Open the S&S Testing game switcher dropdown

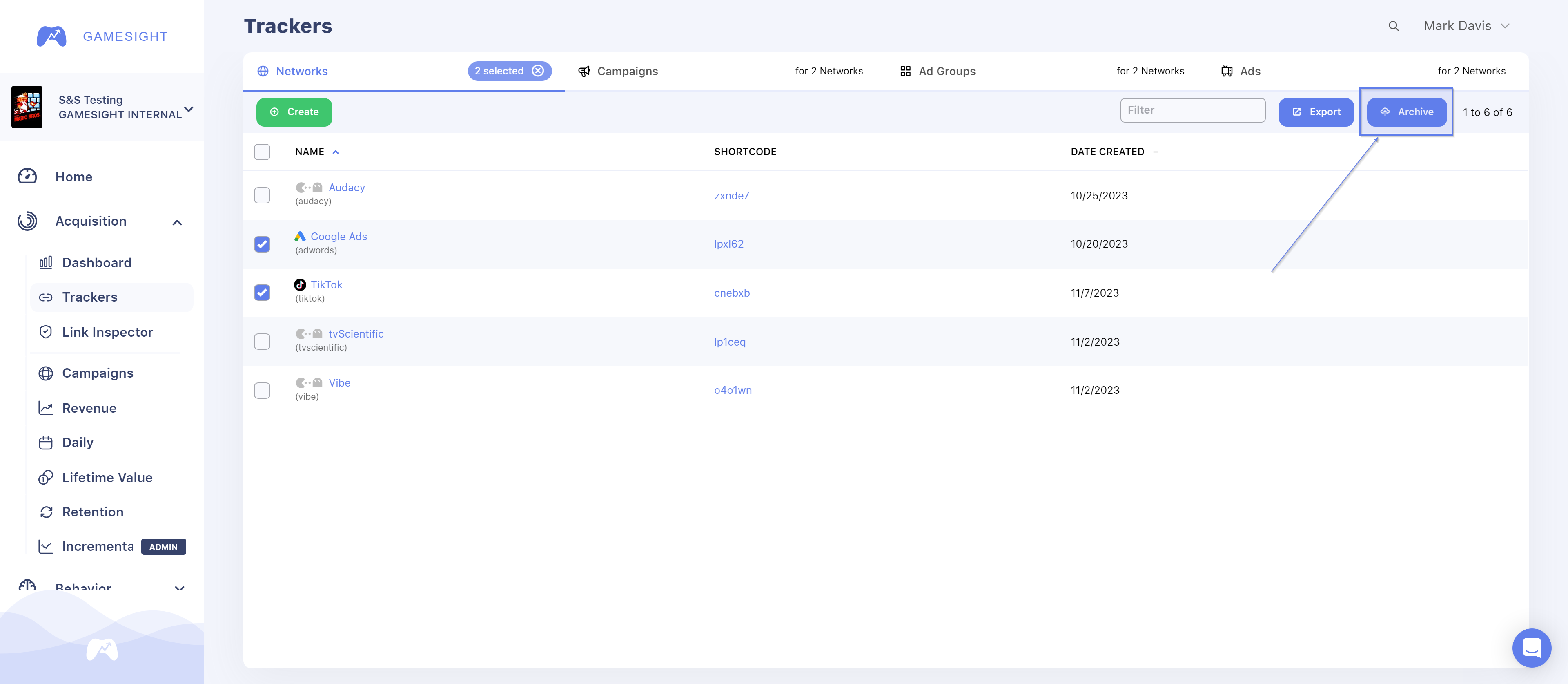tap(189, 109)
